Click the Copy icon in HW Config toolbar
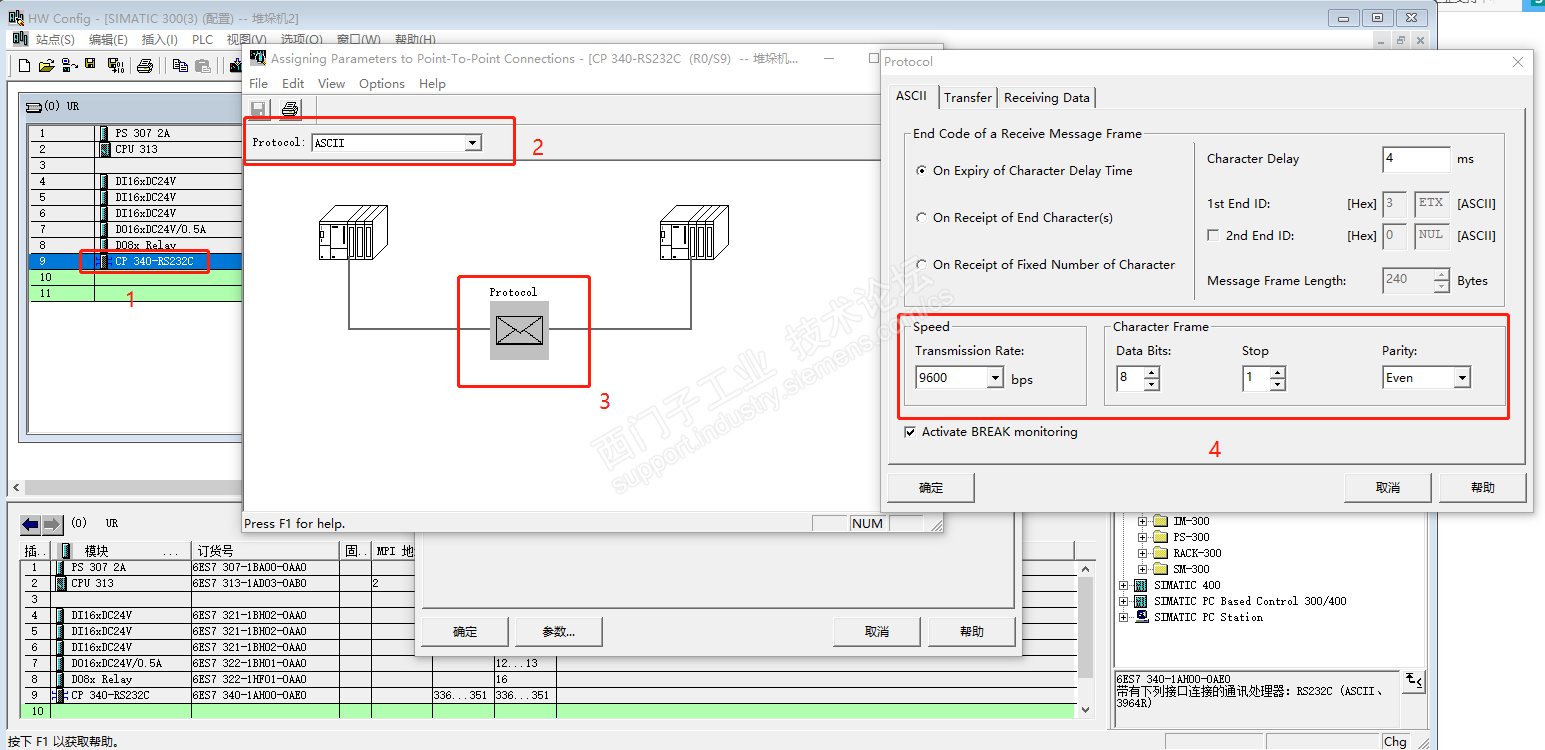 (180, 66)
